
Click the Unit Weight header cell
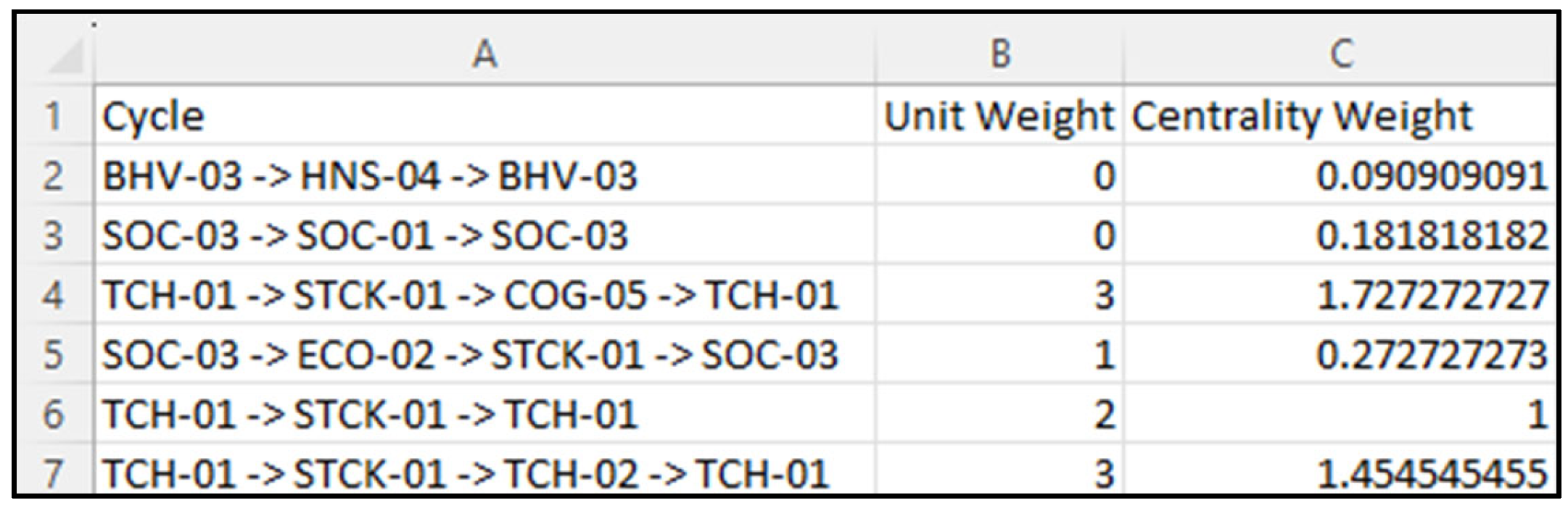click(x=998, y=117)
